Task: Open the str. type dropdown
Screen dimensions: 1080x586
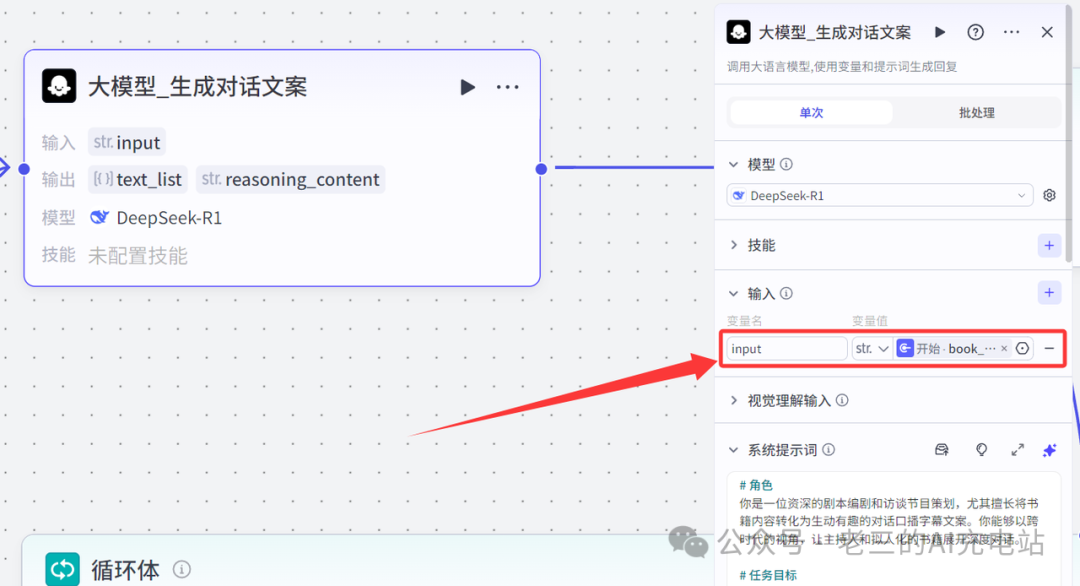Action: click(x=871, y=348)
